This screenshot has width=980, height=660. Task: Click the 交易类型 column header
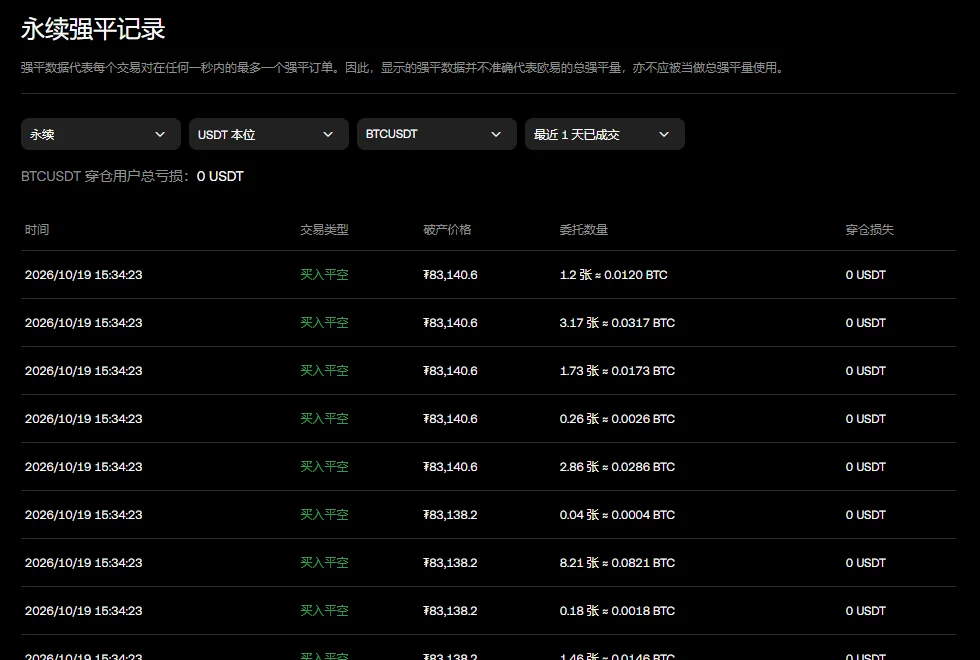click(x=324, y=229)
